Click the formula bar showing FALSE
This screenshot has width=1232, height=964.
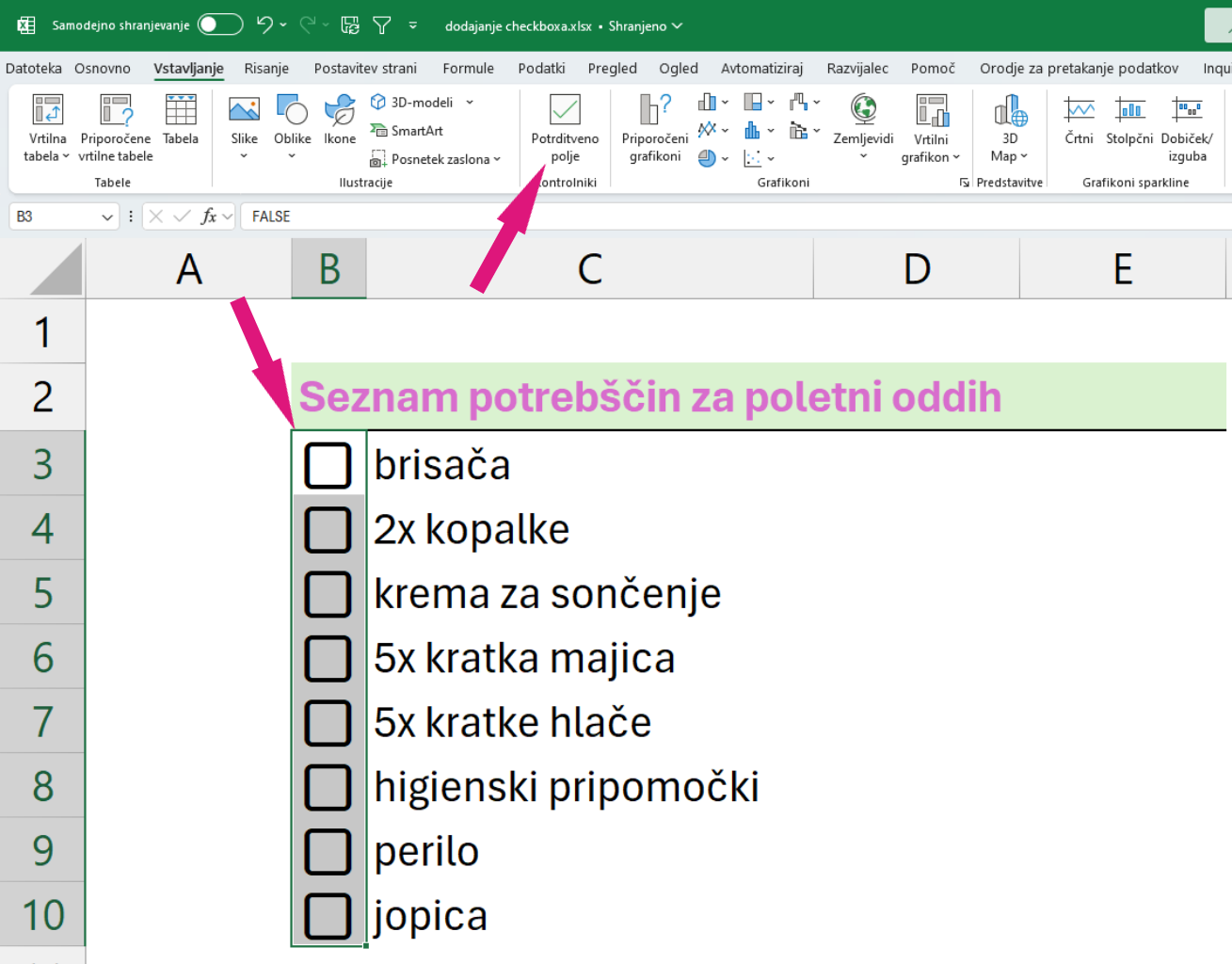tap(734, 217)
